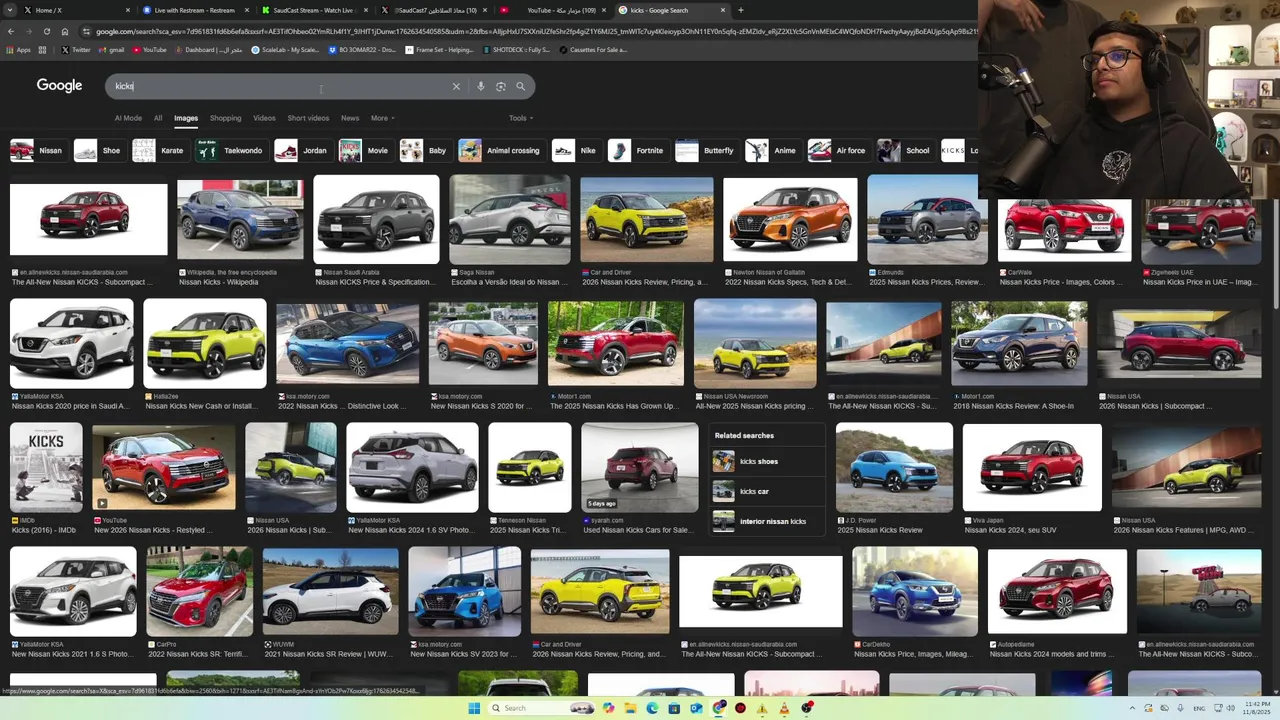Open the SHOTDECK bookmark
The height and width of the screenshot is (720, 1280).
pyautogui.click(x=516, y=49)
